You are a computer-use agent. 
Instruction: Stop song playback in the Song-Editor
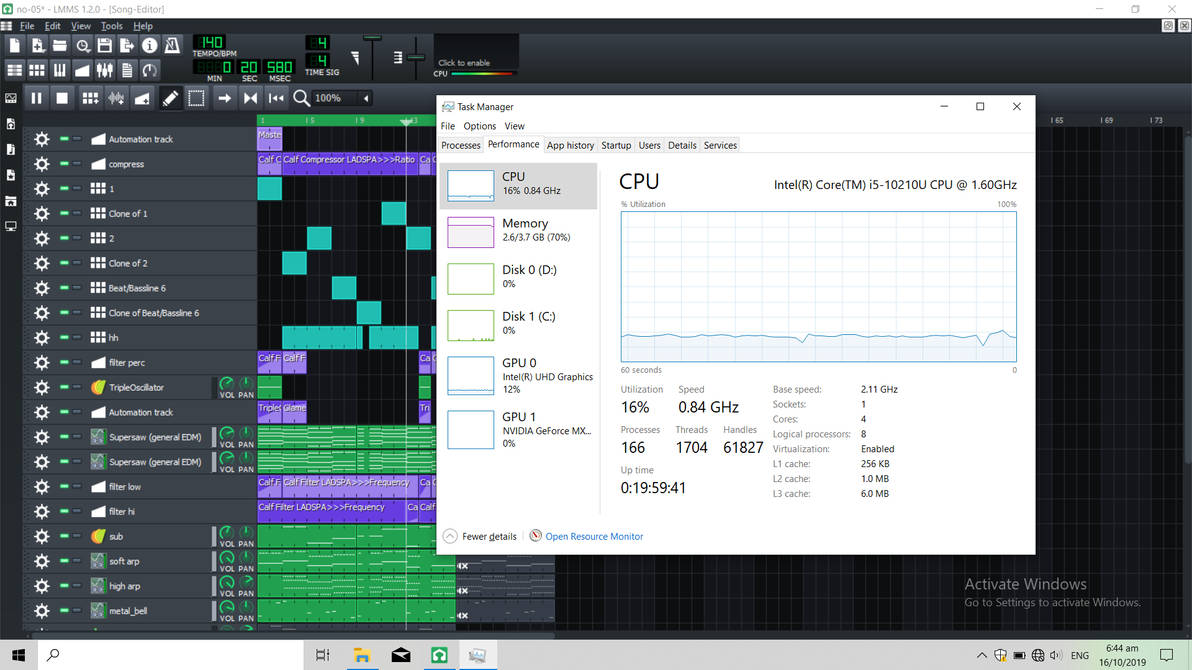(x=62, y=98)
